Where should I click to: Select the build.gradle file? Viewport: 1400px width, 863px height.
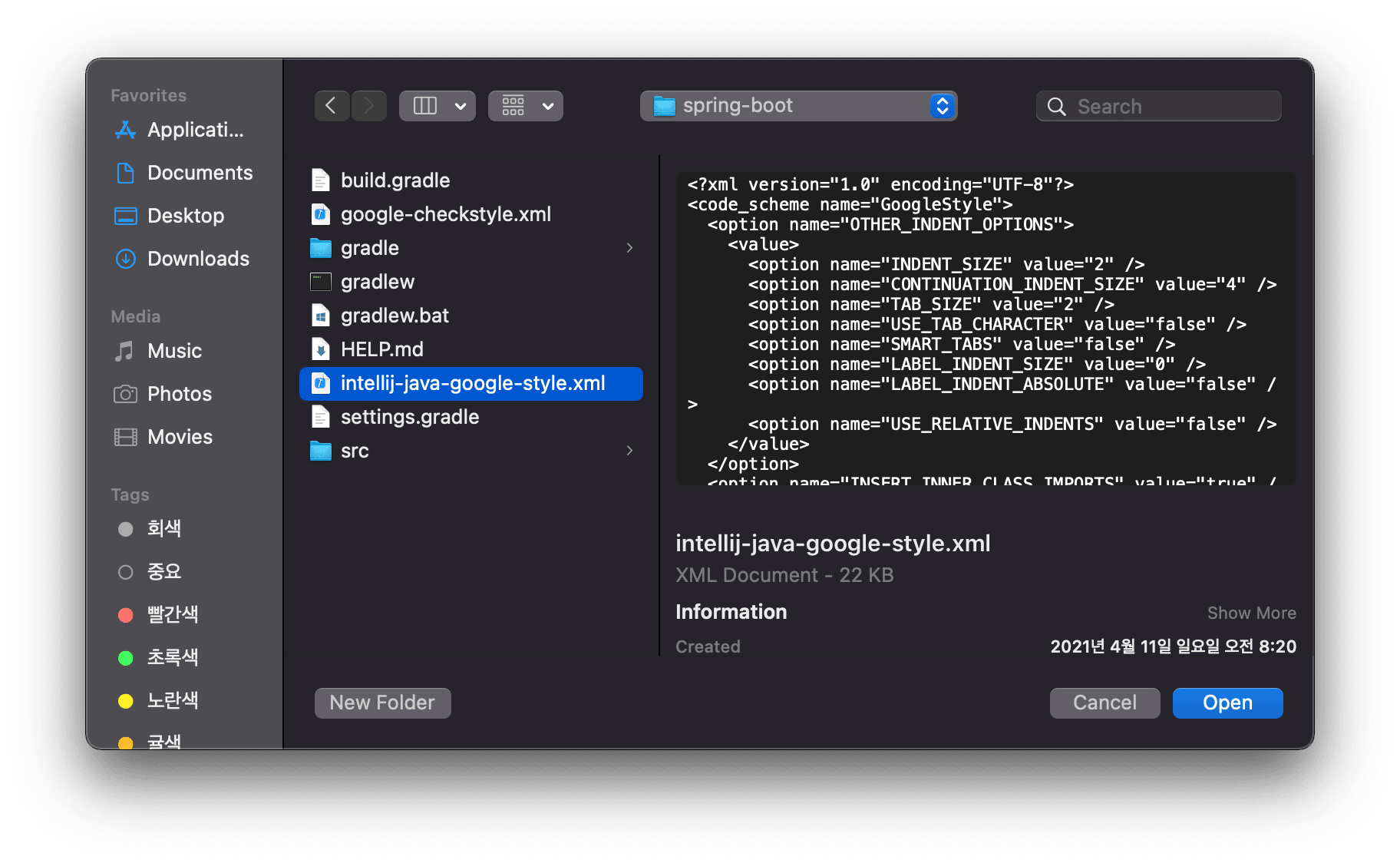coord(395,180)
